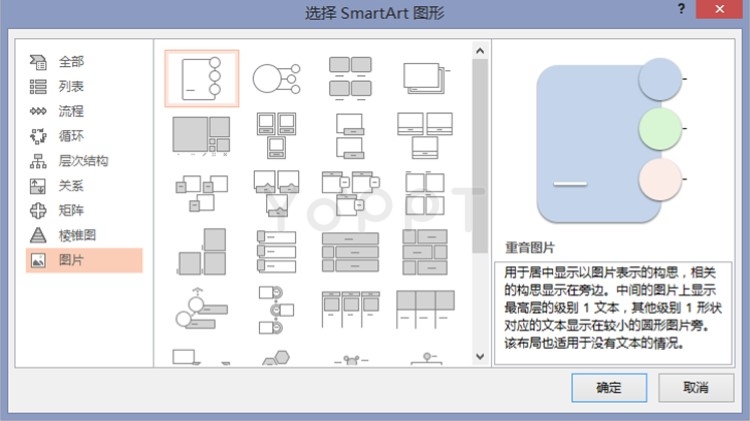The width and height of the screenshot is (750, 421).
Task: Pick the selected accented picture layout thumbnail
Action: pos(202,78)
